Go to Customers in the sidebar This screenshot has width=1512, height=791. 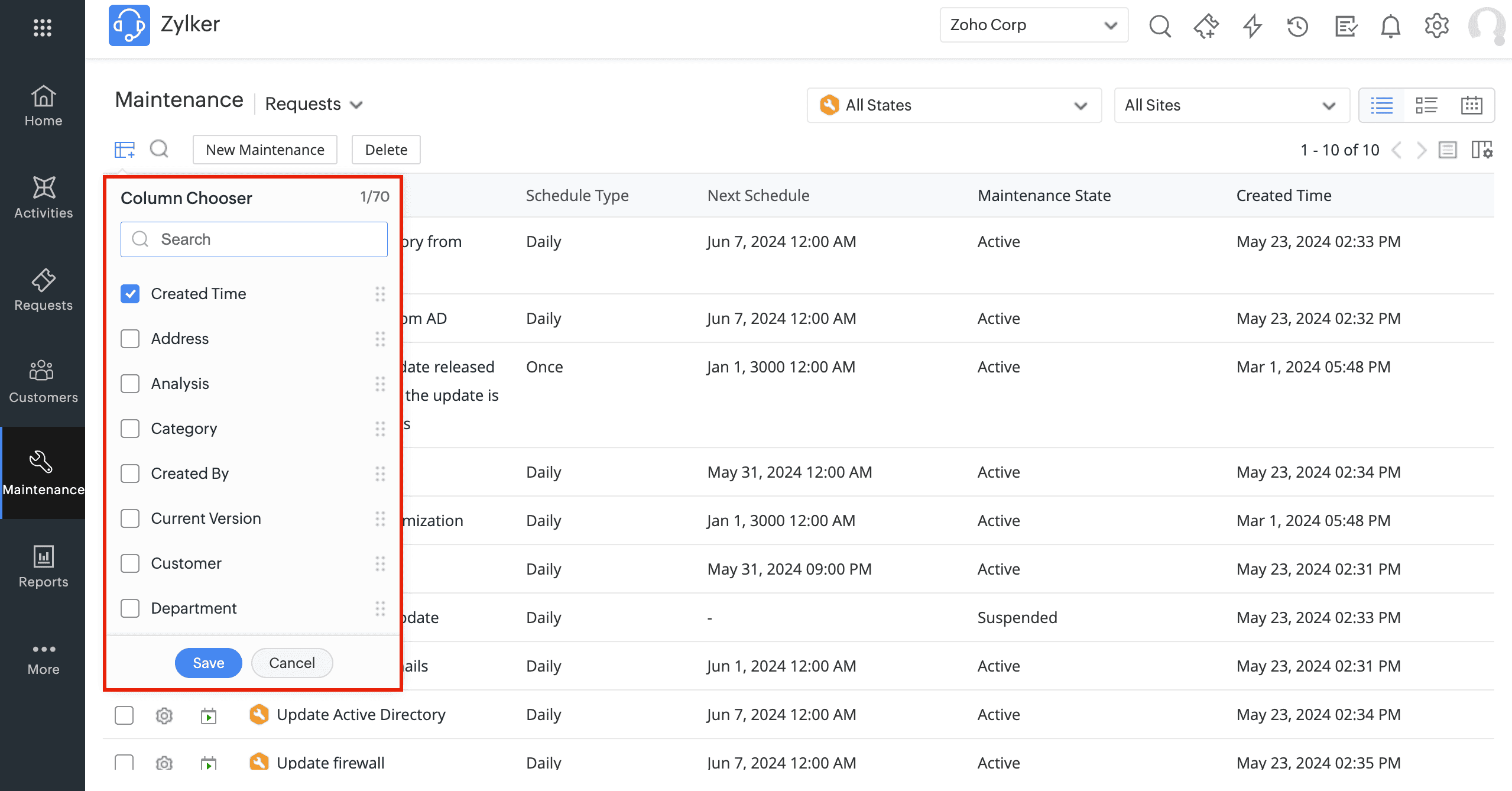tap(43, 382)
